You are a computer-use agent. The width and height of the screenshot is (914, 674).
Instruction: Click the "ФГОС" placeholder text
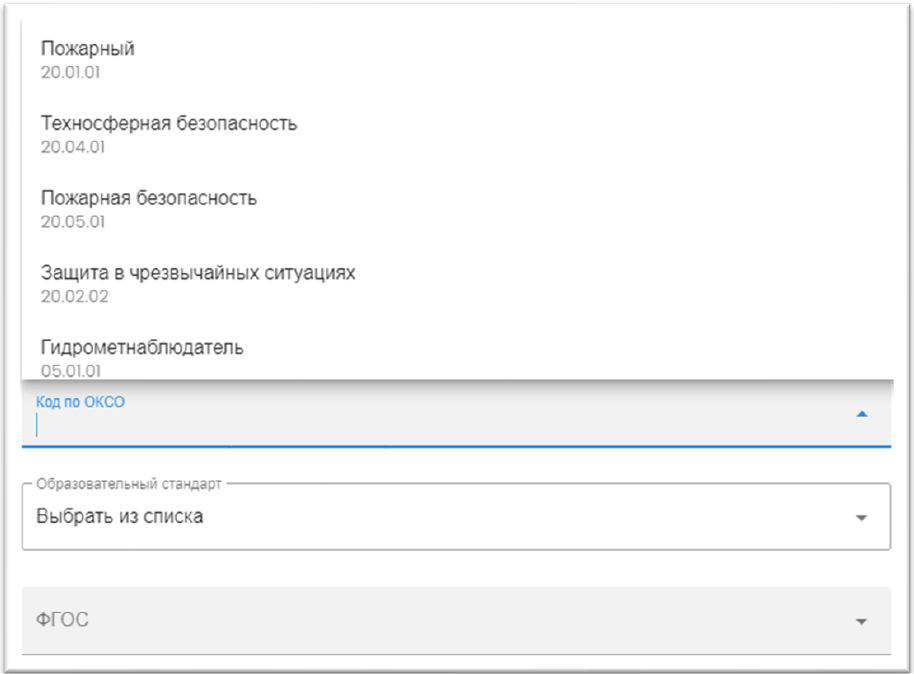pos(62,620)
